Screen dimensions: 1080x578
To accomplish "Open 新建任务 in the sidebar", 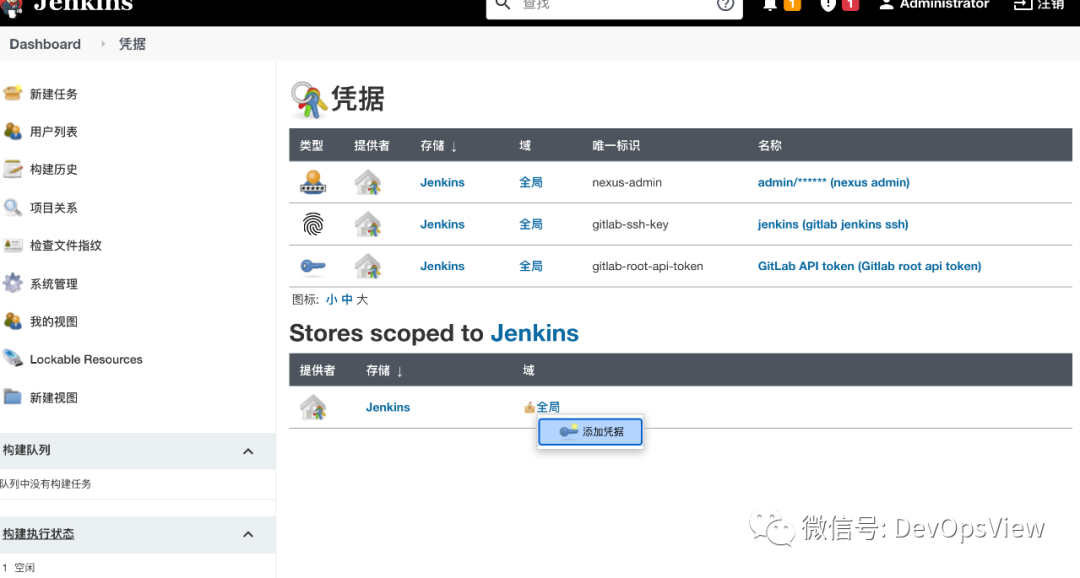I will [x=53, y=94].
